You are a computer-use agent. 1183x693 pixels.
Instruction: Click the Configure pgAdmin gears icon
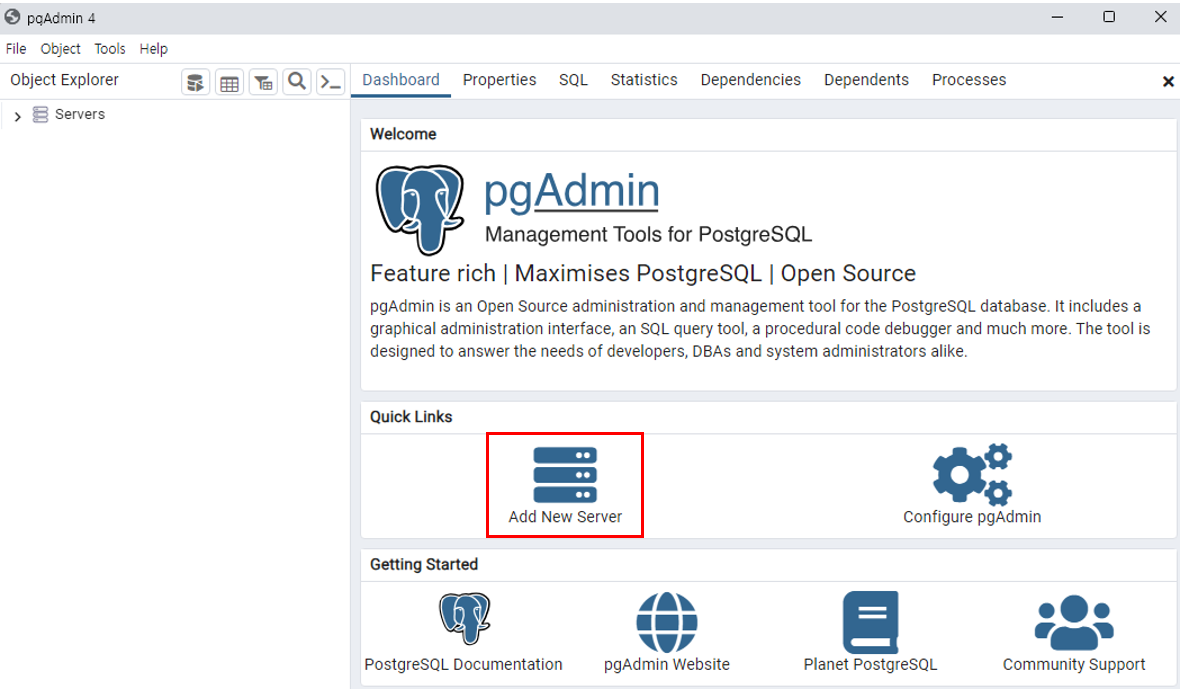point(973,474)
